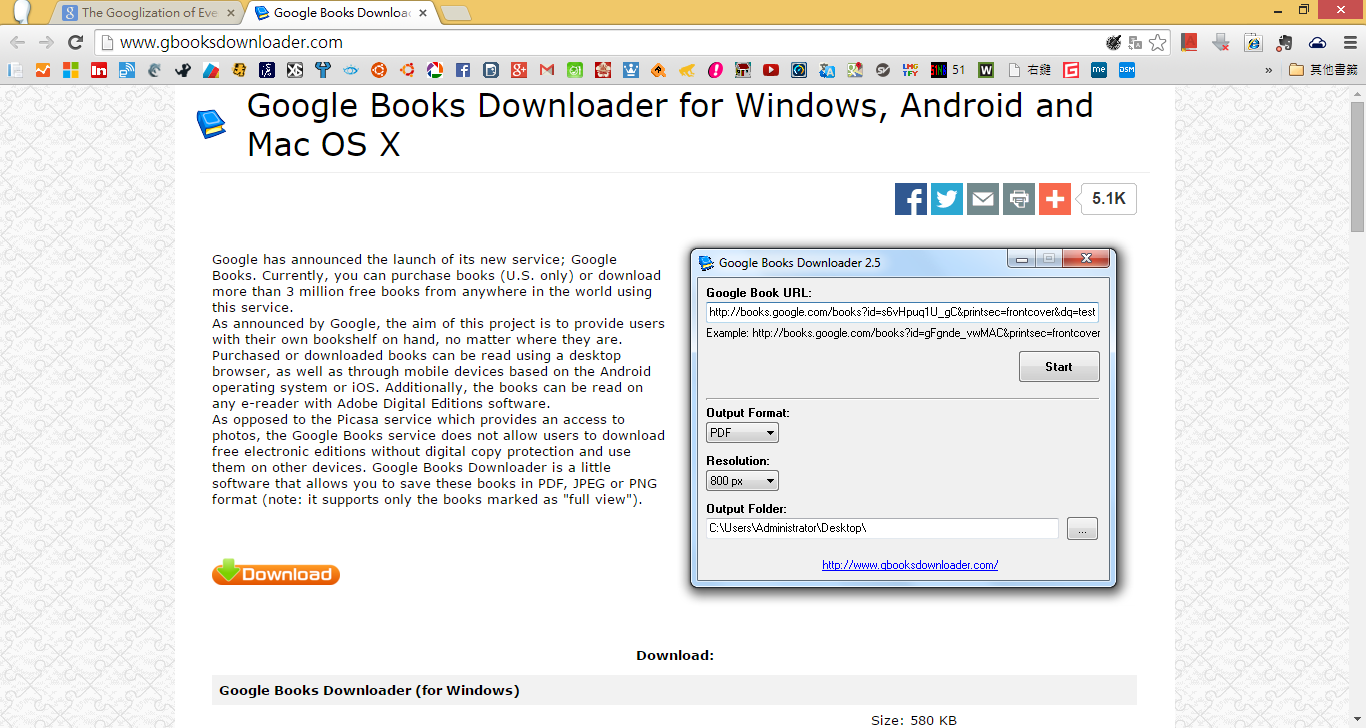This screenshot has width=1366, height=728.
Task: Open the Picasa pinwheel bookmark icon
Action: (x=434, y=70)
